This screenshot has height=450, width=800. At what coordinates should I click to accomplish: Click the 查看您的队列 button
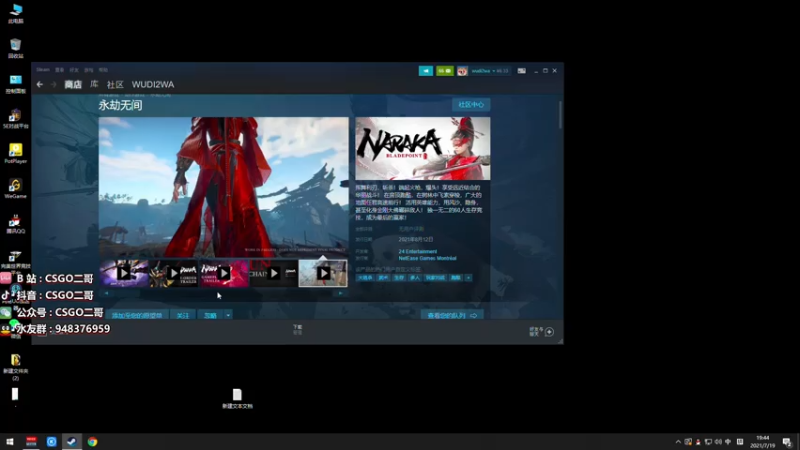(x=452, y=315)
